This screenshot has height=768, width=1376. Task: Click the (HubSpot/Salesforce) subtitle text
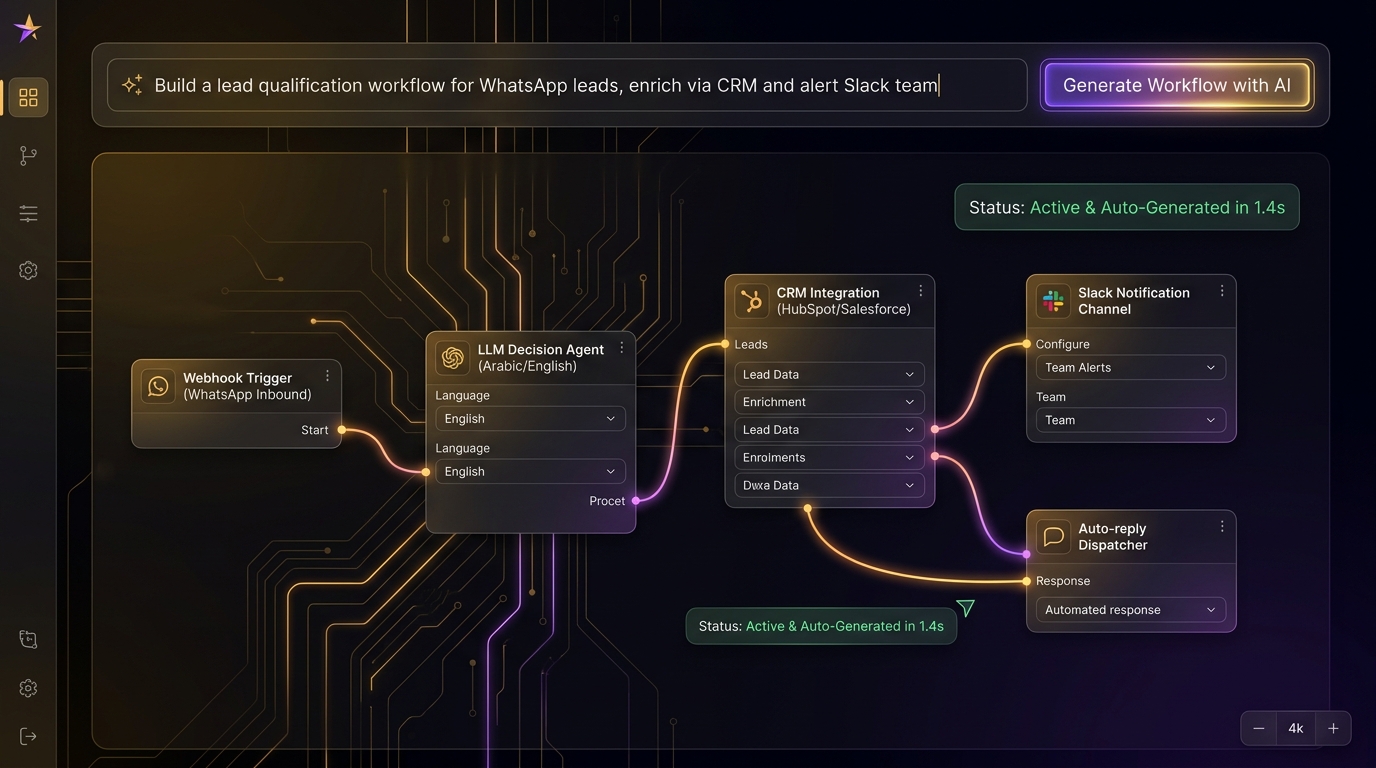coord(844,309)
